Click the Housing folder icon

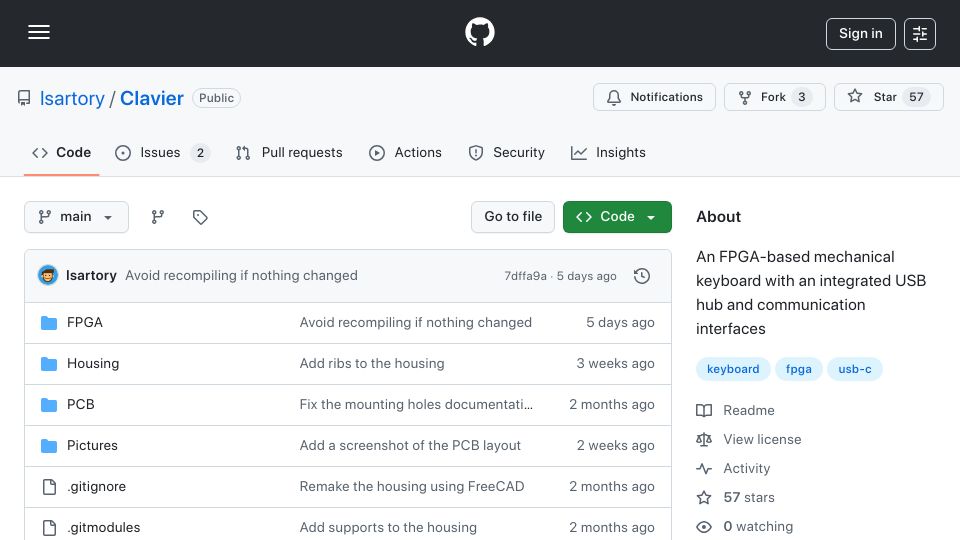click(x=49, y=364)
